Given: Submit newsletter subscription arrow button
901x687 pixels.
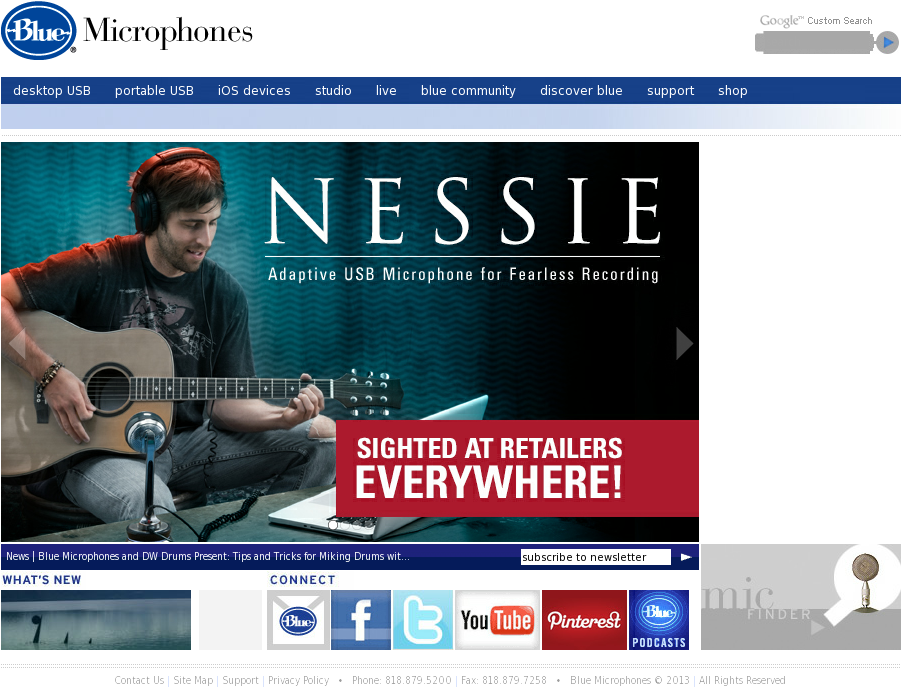Looking at the screenshot, I should pyautogui.click(x=686, y=557).
